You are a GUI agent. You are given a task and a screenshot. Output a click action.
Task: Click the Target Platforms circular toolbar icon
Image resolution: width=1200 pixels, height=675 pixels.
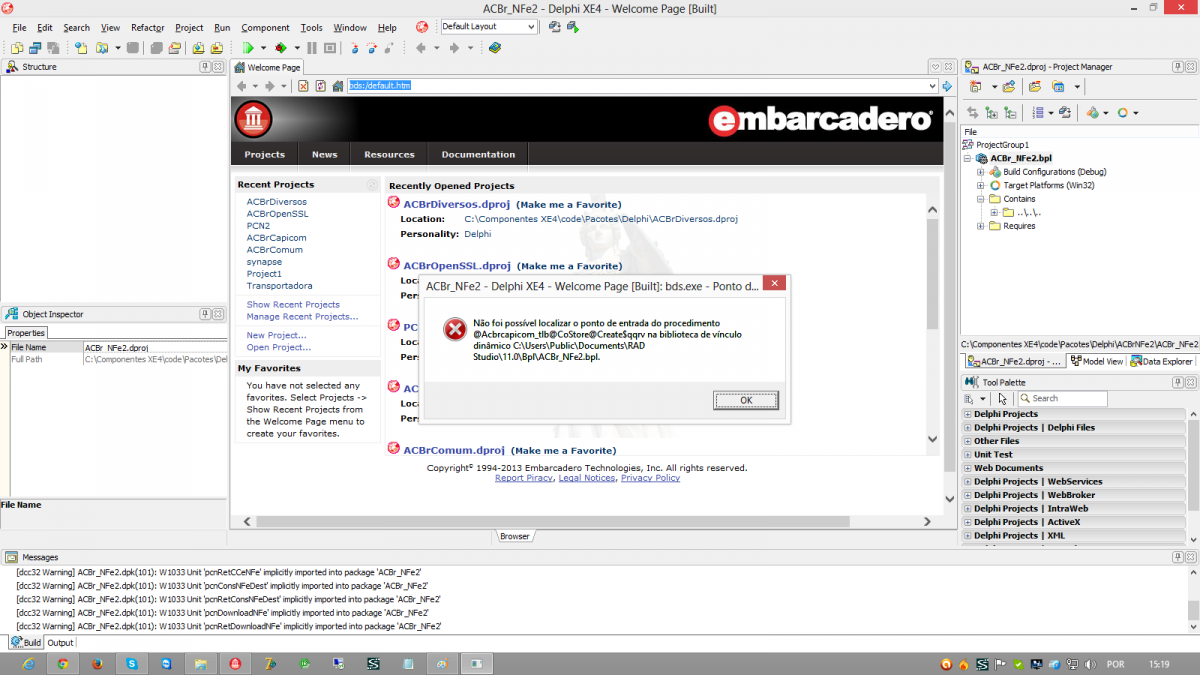click(x=1123, y=113)
